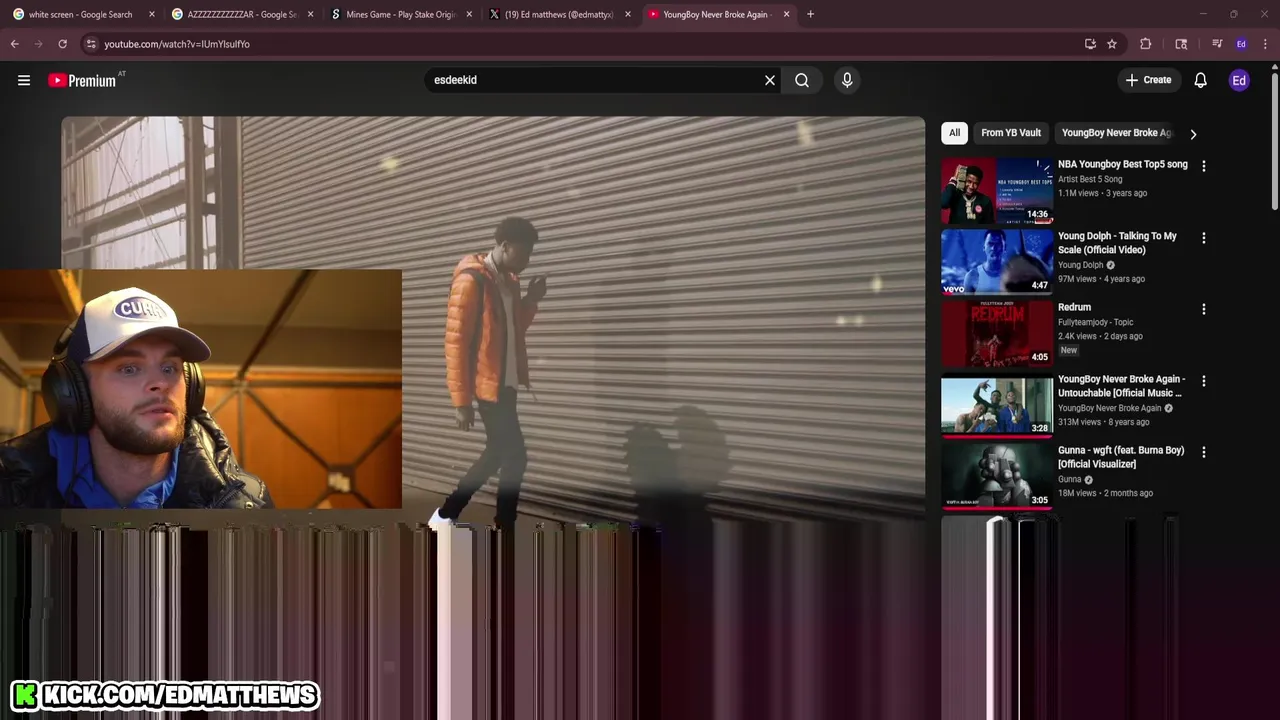Open Young Dolph Talking To My Scale title
The image size is (1280, 720).
click(1117, 243)
